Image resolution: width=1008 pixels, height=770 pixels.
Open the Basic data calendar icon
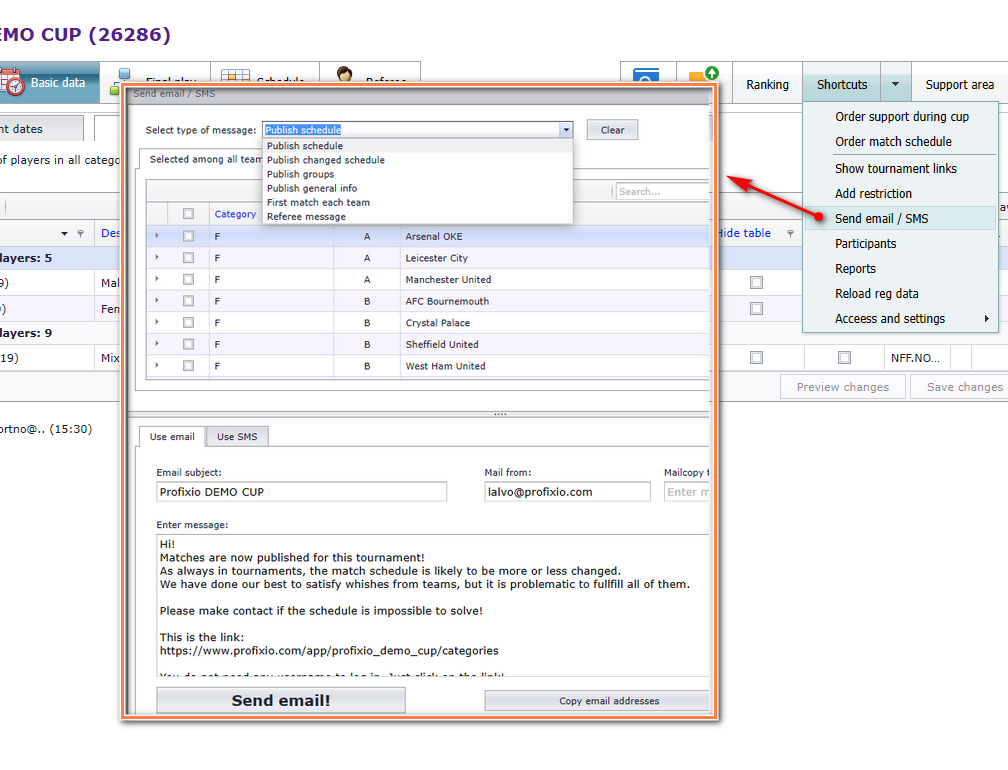[x=12, y=82]
